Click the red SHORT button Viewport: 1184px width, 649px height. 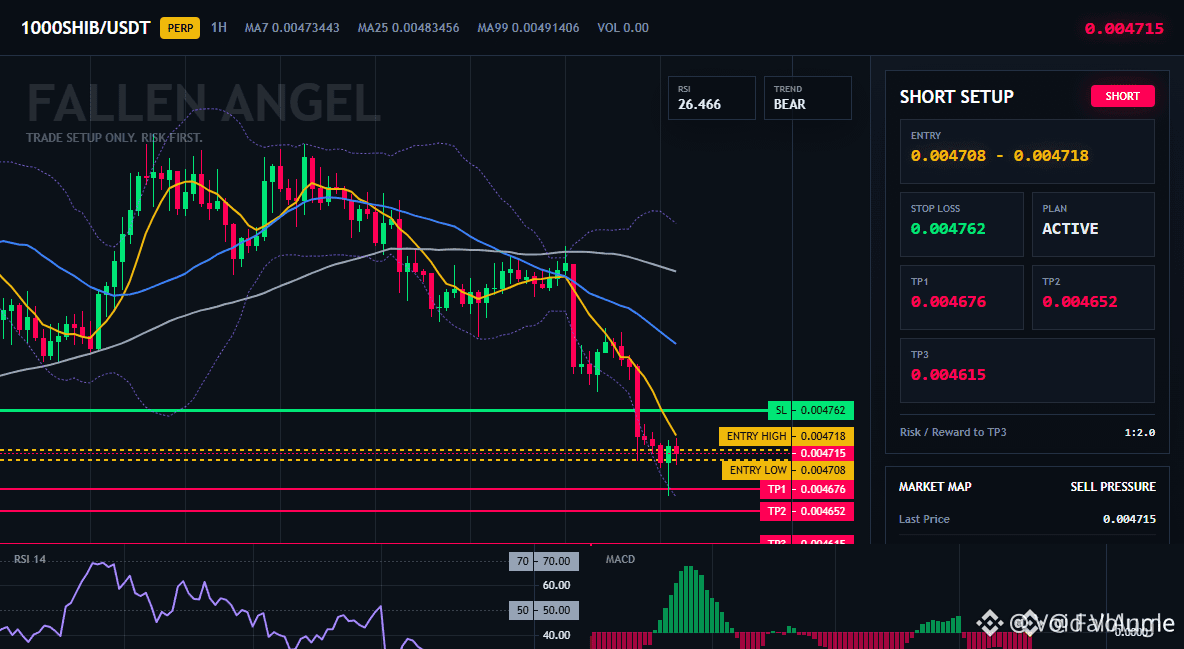click(1122, 96)
